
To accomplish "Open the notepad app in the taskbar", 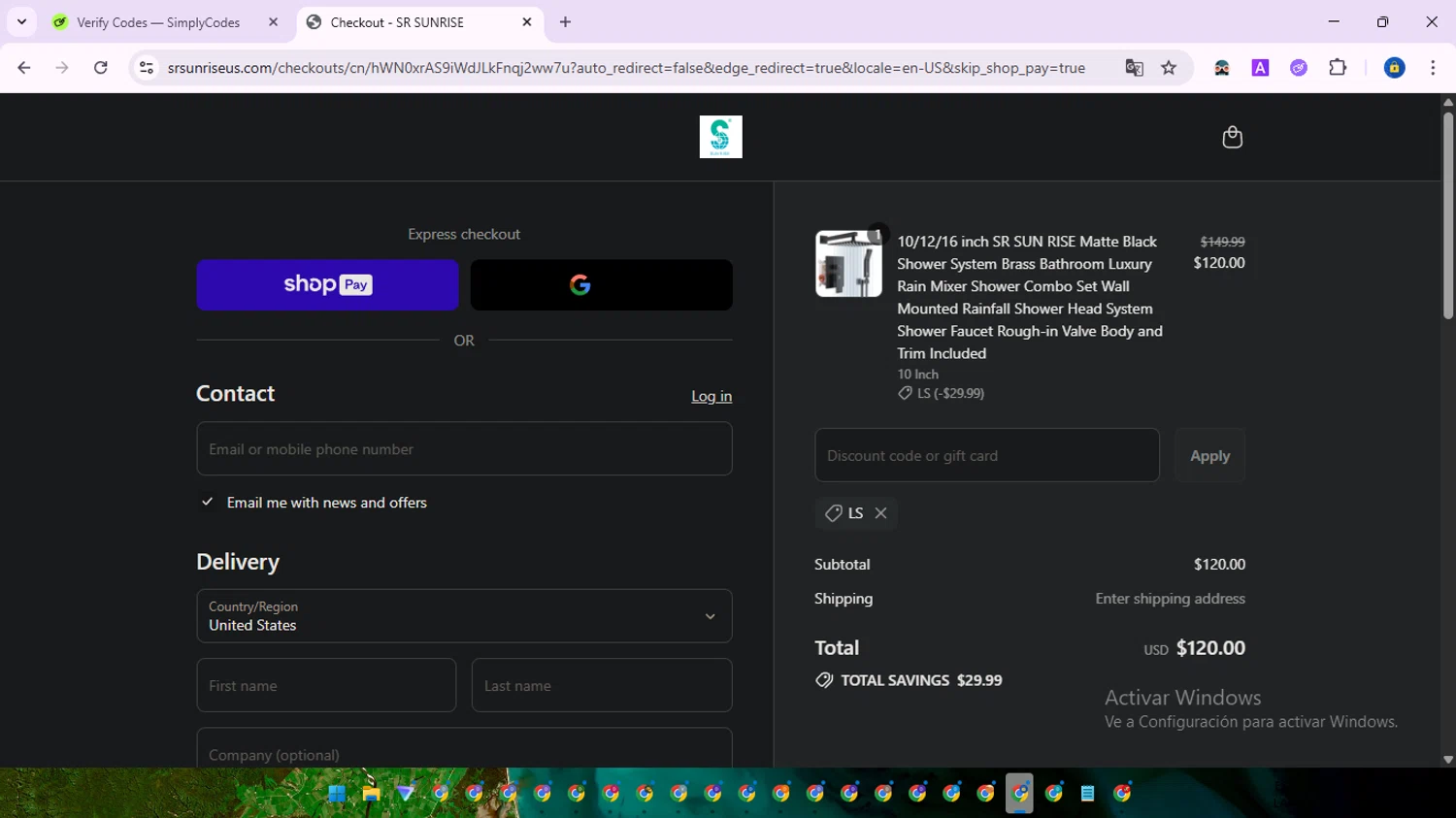I will [1088, 794].
